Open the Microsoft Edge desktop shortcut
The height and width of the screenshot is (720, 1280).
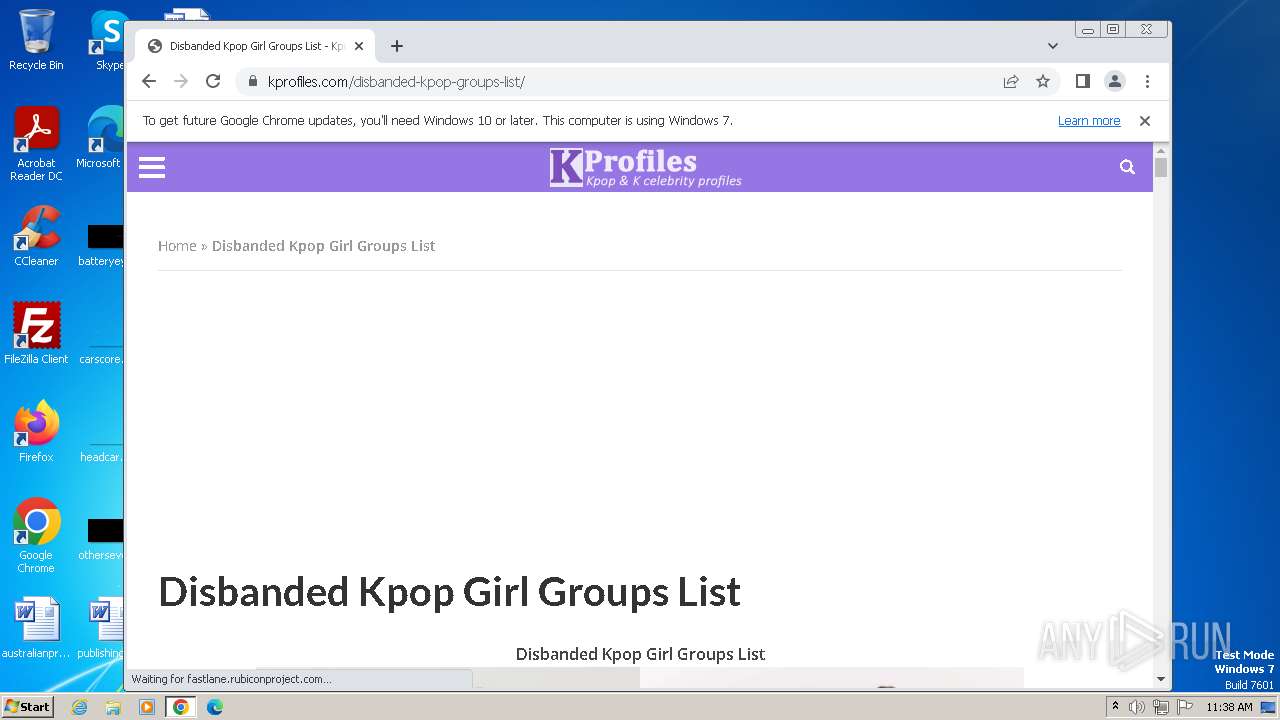point(102,138)
